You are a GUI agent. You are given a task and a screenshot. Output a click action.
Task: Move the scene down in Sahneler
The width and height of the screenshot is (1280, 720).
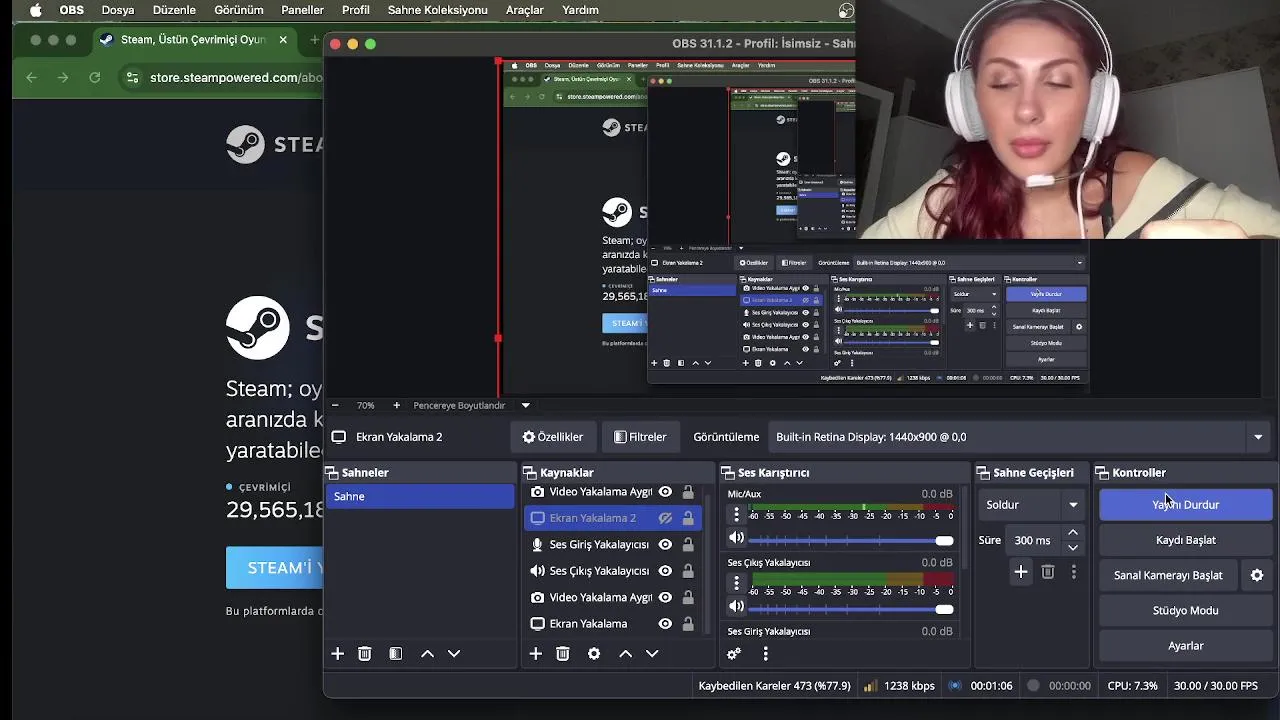454,654
